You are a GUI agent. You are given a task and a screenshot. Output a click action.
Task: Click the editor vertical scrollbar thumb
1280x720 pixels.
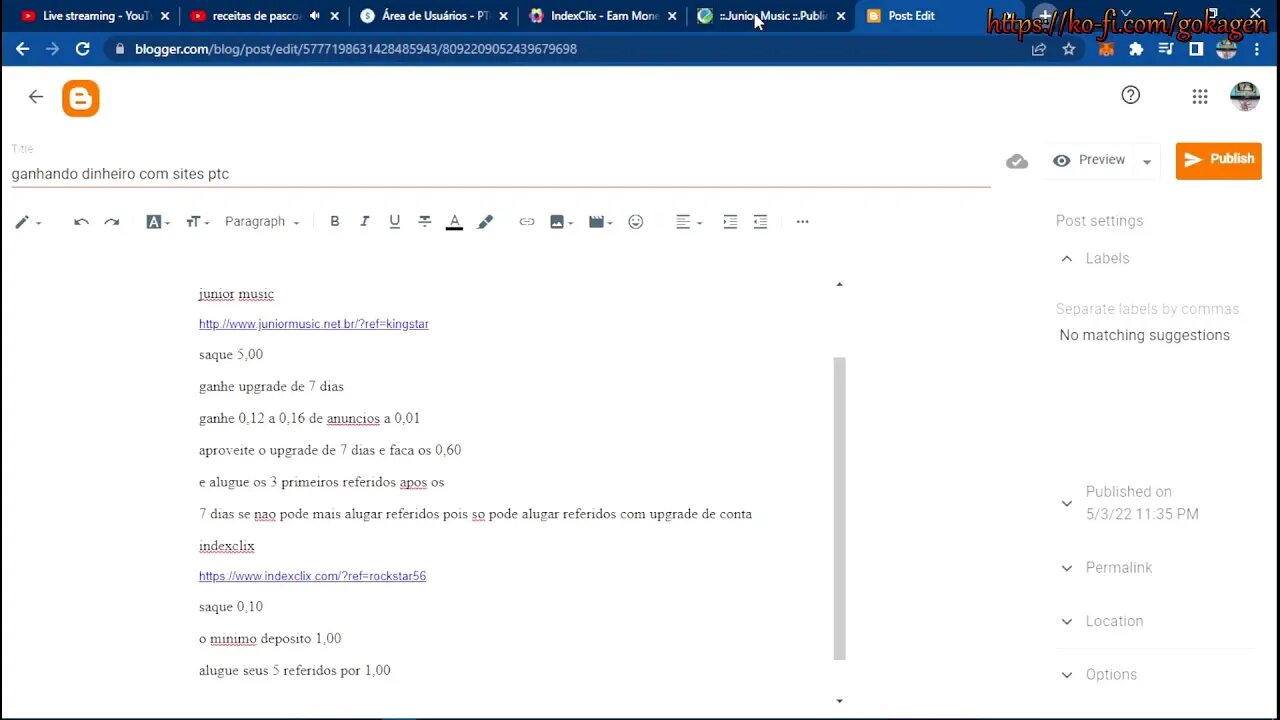point(840,508)
